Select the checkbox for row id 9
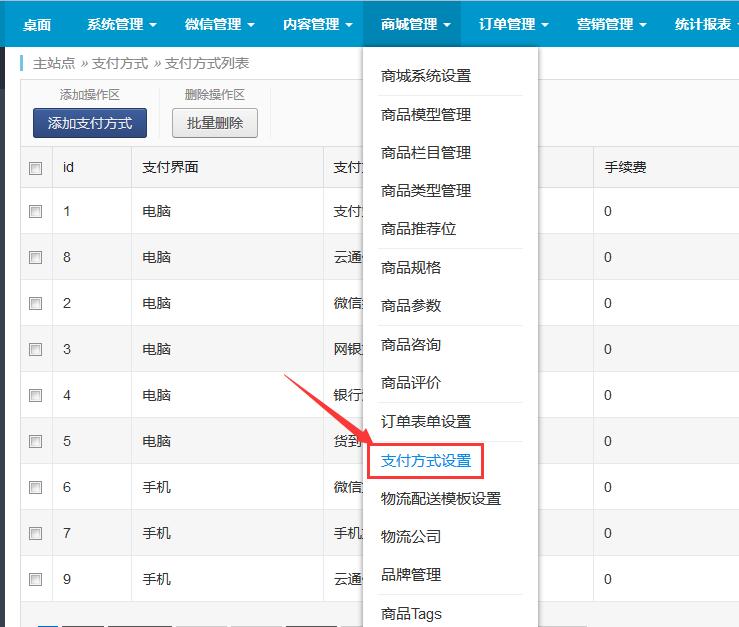The width and height of the screenshot is (739, 627). click(36, 580)
